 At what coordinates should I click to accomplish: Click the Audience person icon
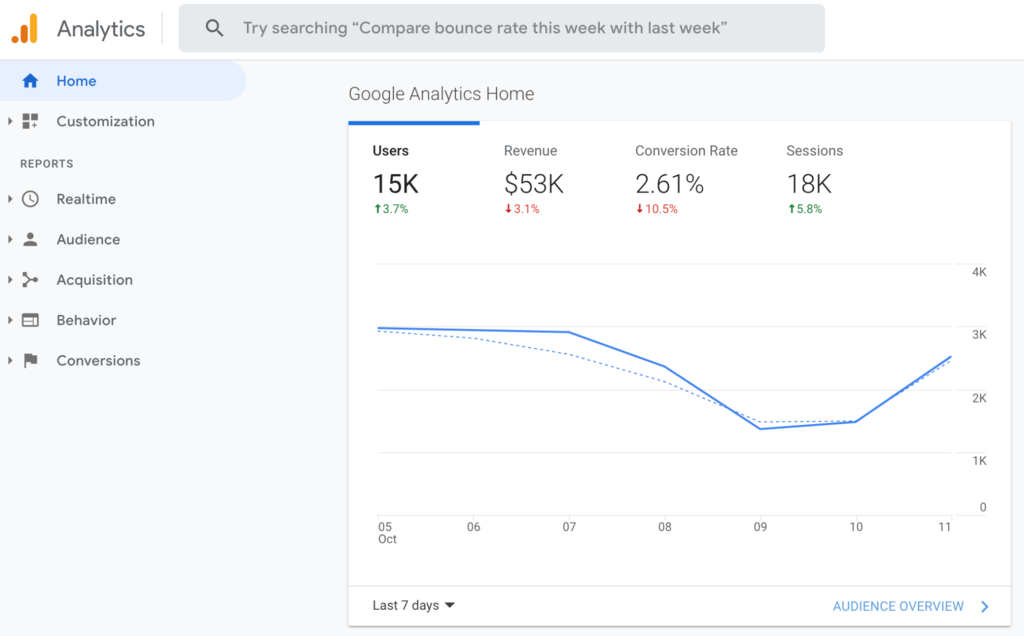[30, 239]
